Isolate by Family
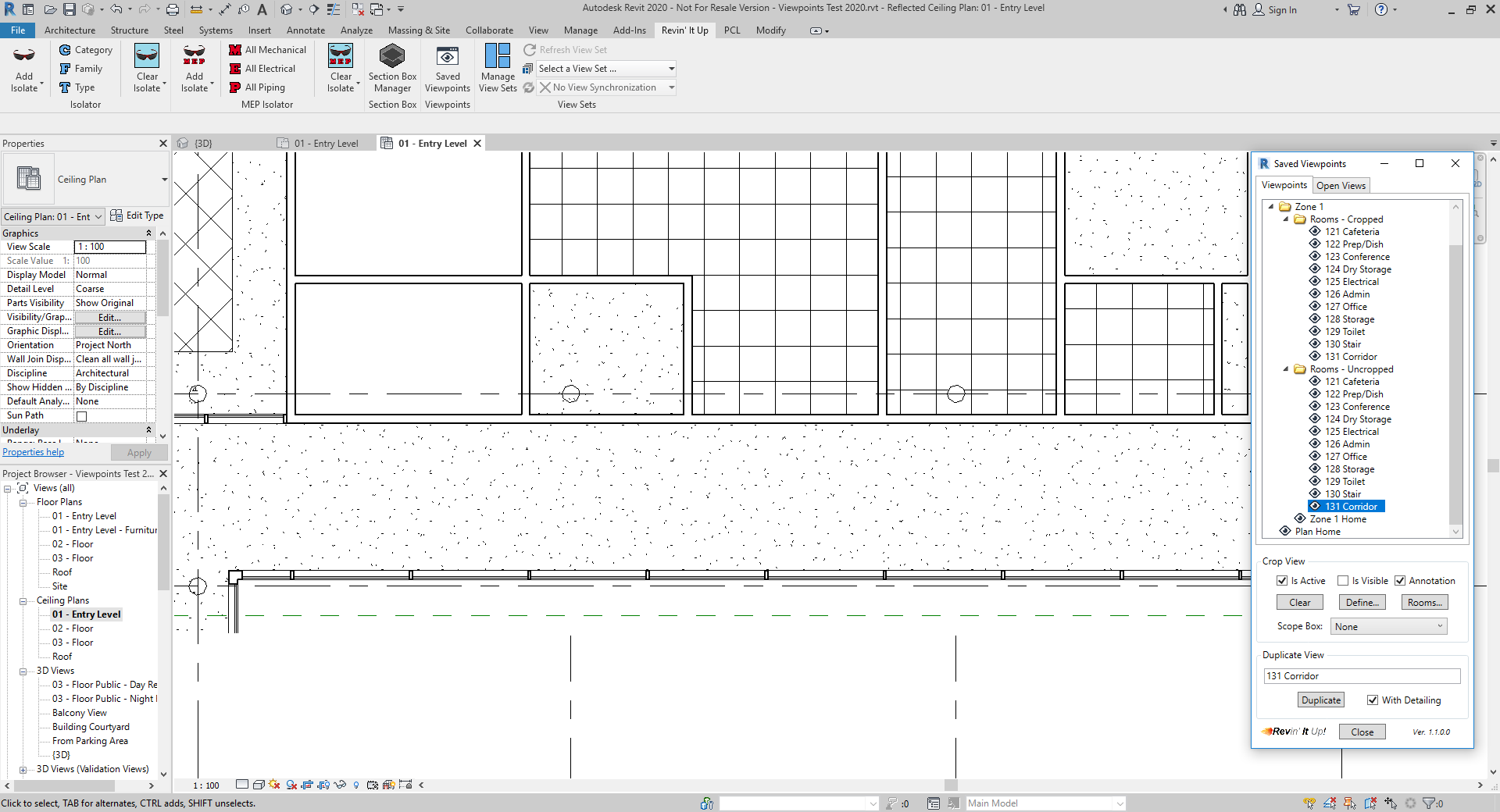 point(81,69)
